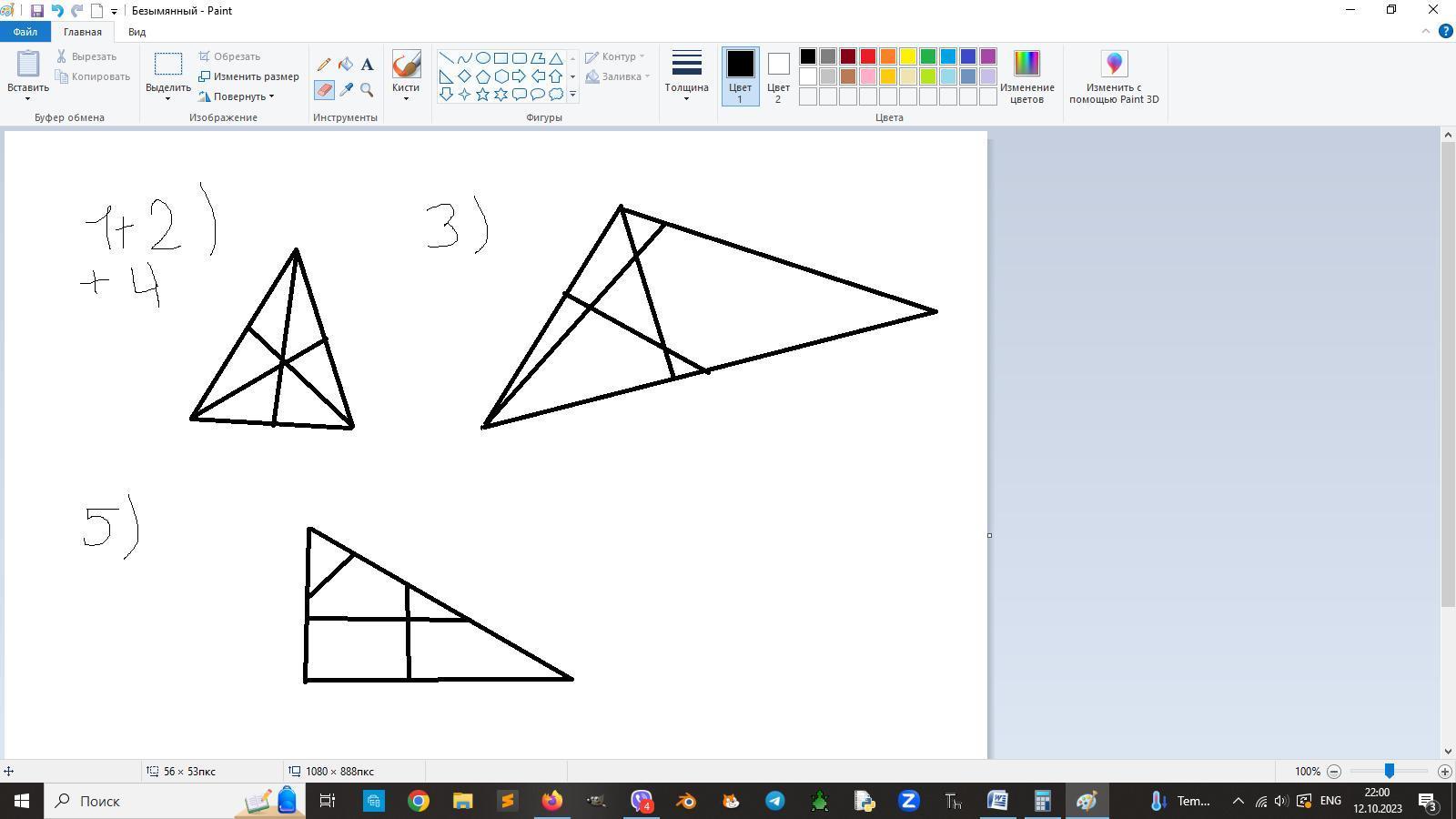Choose the Right triangle shape

click(x=447, y=76)
